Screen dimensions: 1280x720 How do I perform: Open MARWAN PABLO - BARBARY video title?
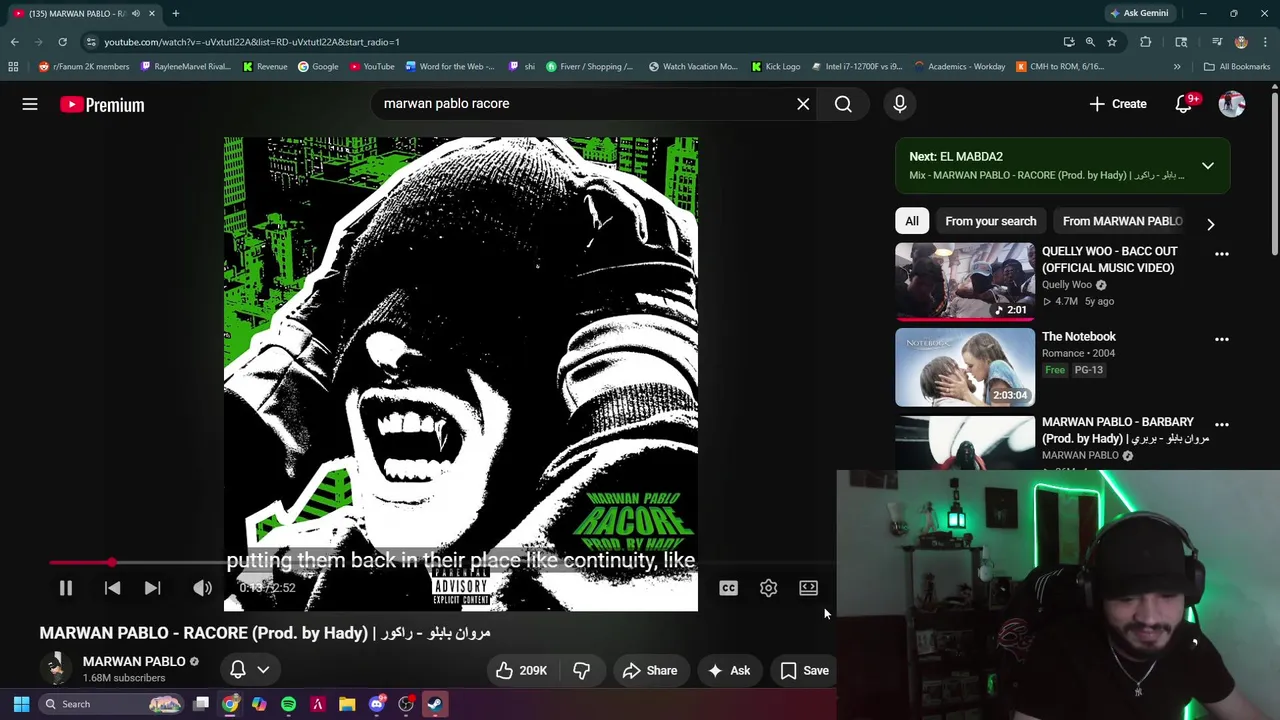click(1125, 430)
